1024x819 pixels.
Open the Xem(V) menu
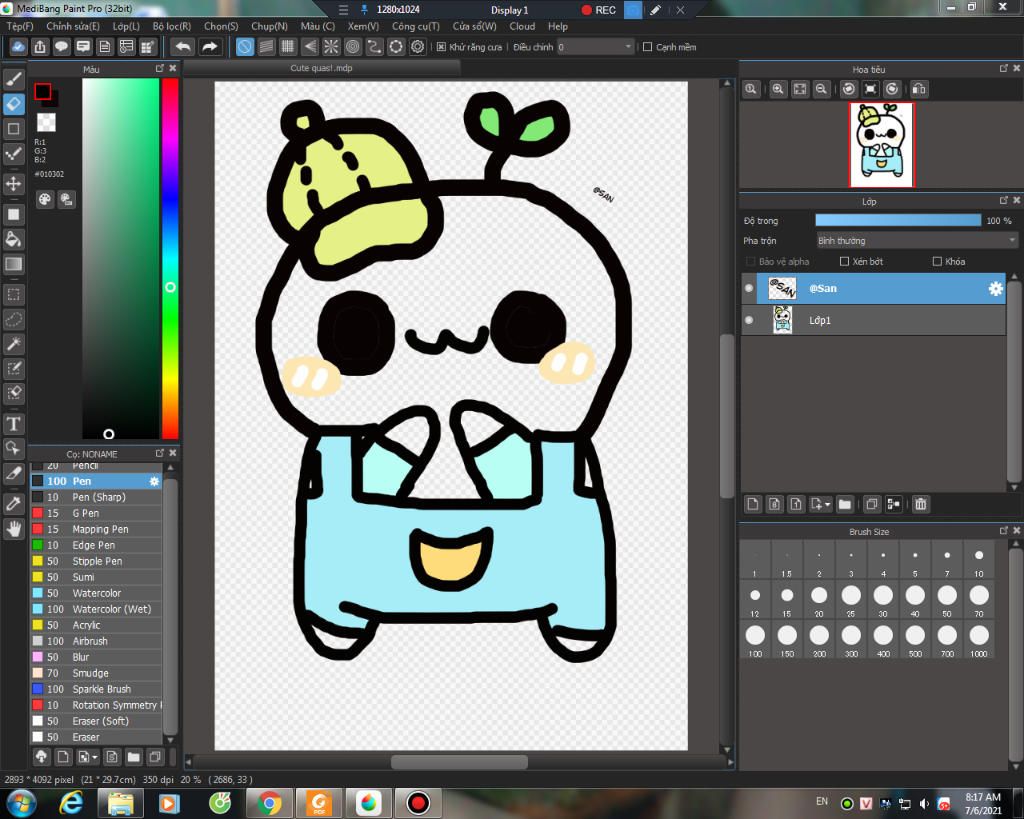(363, 27)
